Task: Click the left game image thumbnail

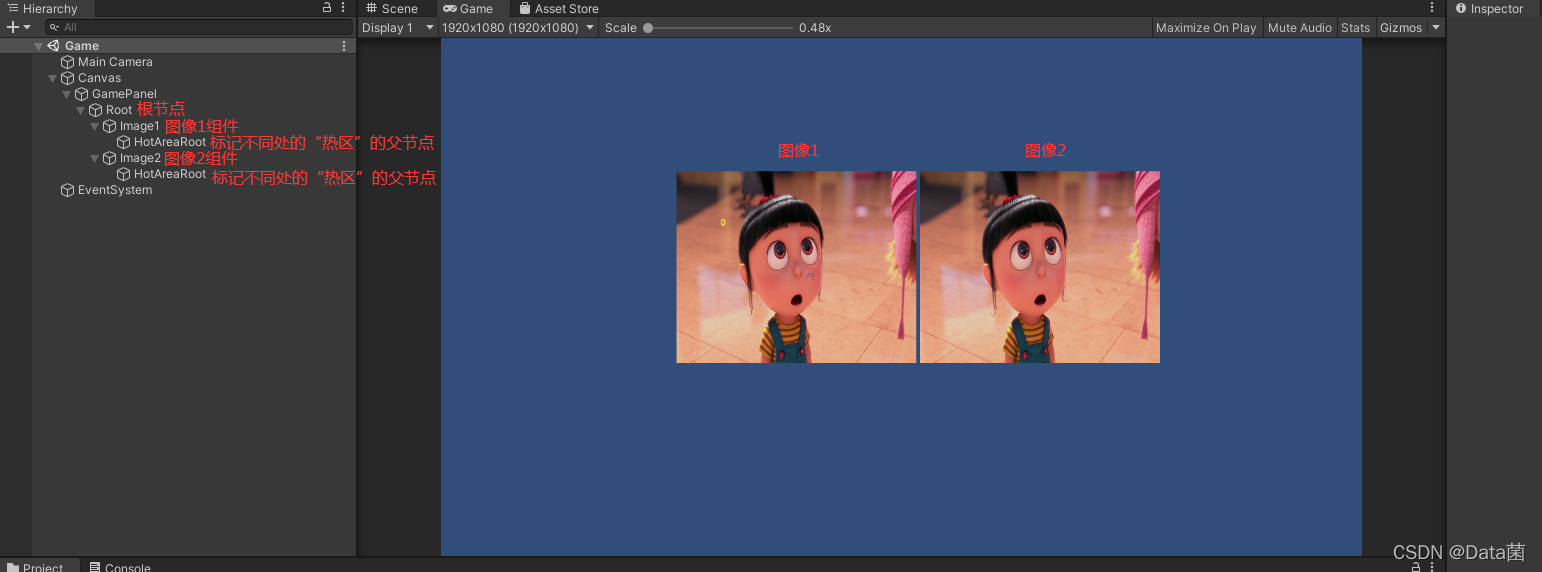Action: [796, 267]
